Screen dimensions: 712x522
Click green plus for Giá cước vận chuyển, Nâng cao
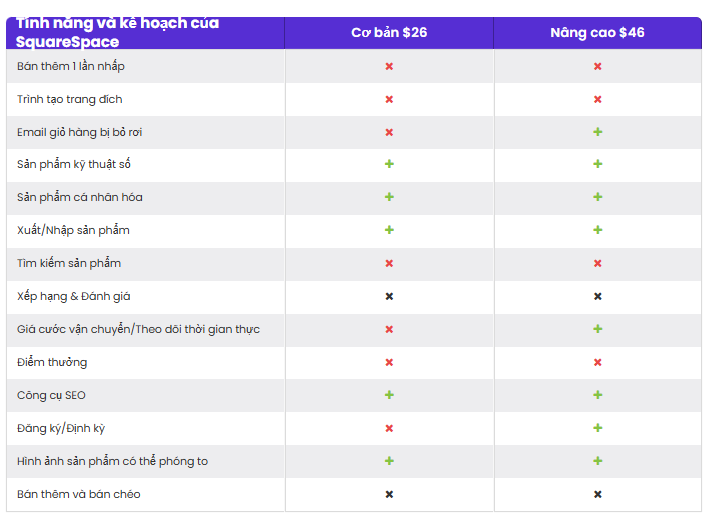pyautogui.click(x=597, y=329)
